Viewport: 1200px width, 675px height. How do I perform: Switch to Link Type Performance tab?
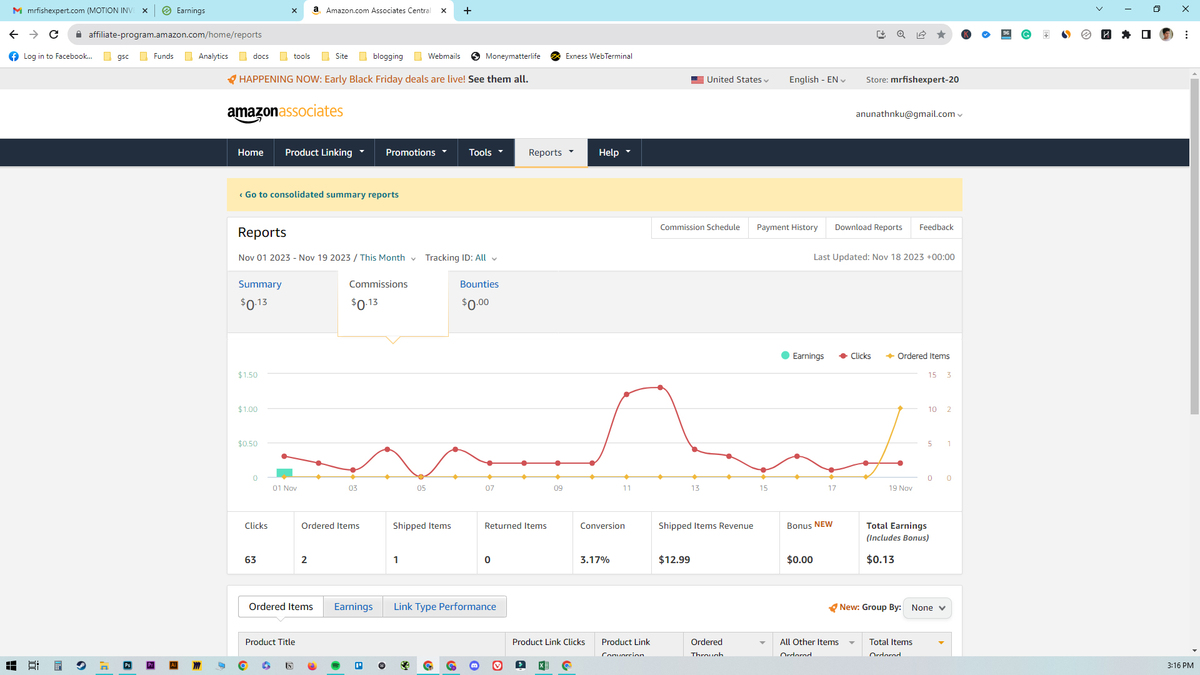(x=445, y=607)
